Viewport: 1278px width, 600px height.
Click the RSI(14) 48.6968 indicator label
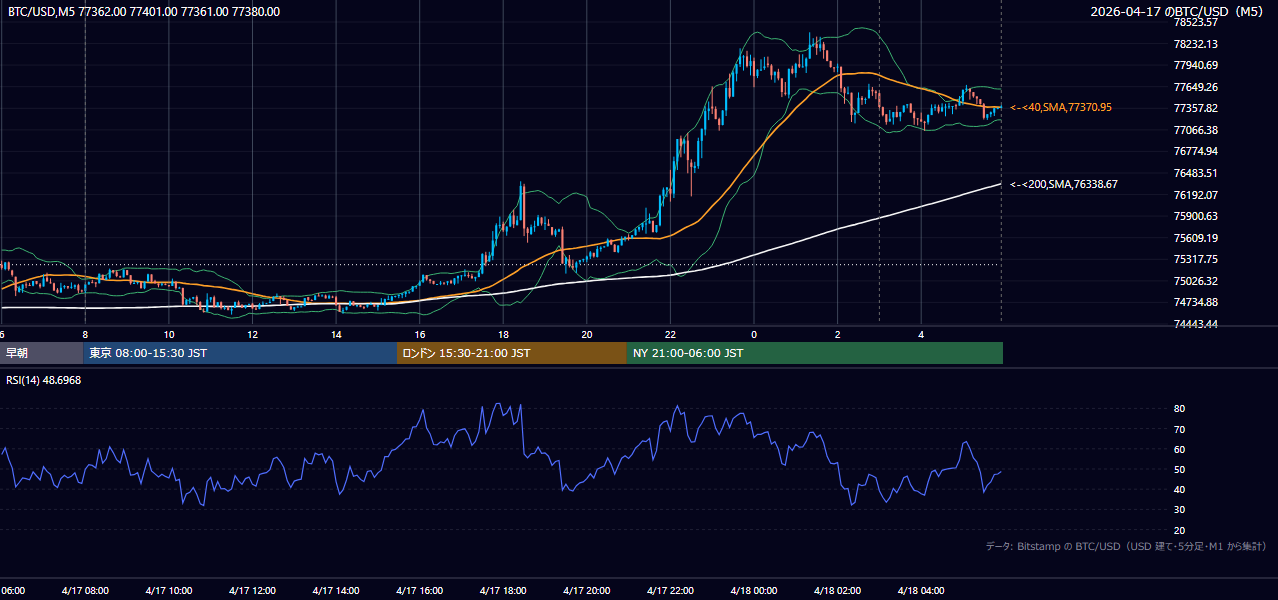coord(44,380)
